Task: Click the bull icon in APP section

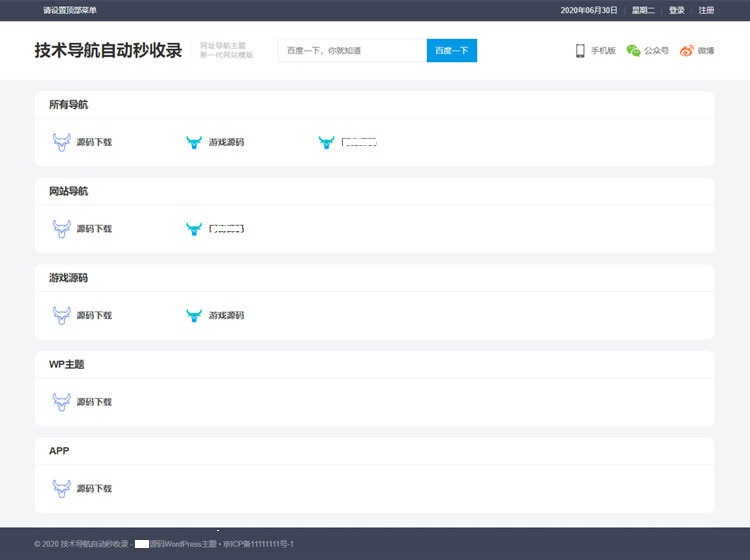Action: click(61, 488)
